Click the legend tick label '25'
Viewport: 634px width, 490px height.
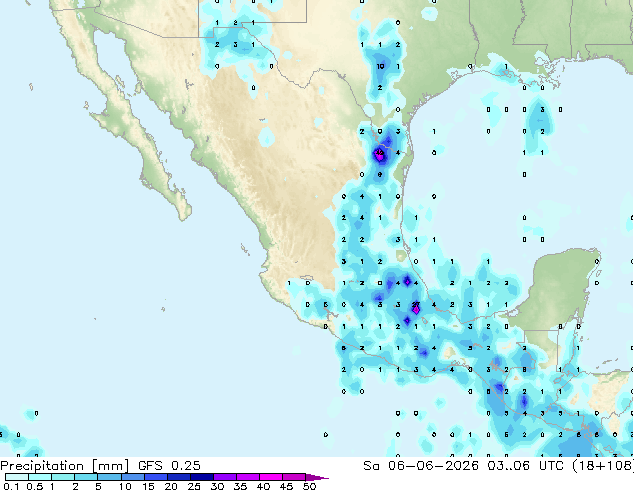[x=194, y=486]
